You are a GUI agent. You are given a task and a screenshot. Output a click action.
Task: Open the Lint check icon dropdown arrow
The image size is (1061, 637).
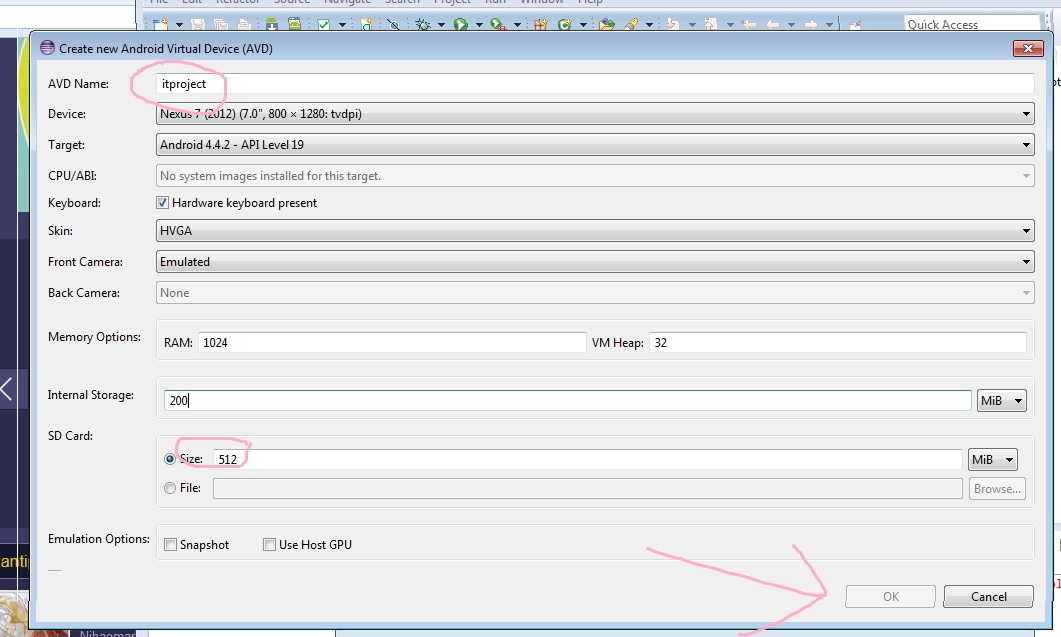coord(342,24)
